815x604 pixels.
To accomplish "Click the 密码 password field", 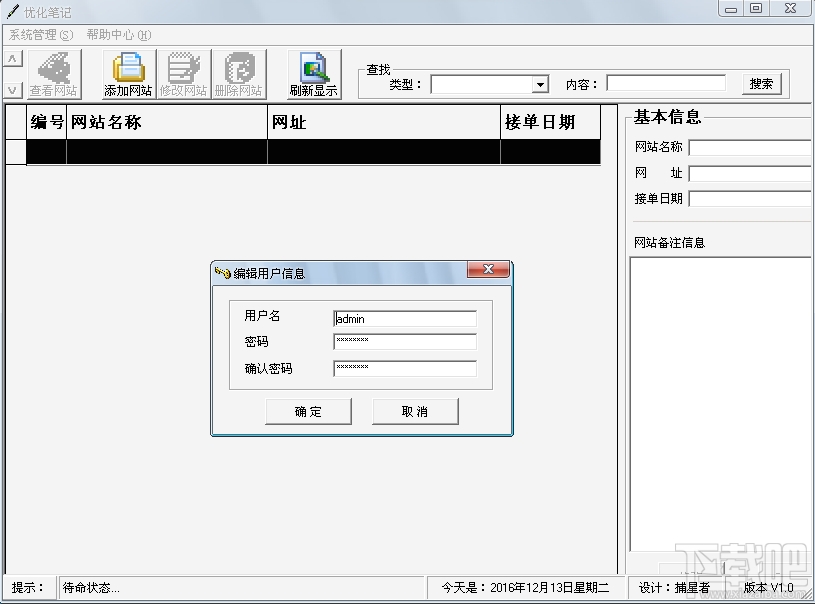I will [x=404, y=343].
